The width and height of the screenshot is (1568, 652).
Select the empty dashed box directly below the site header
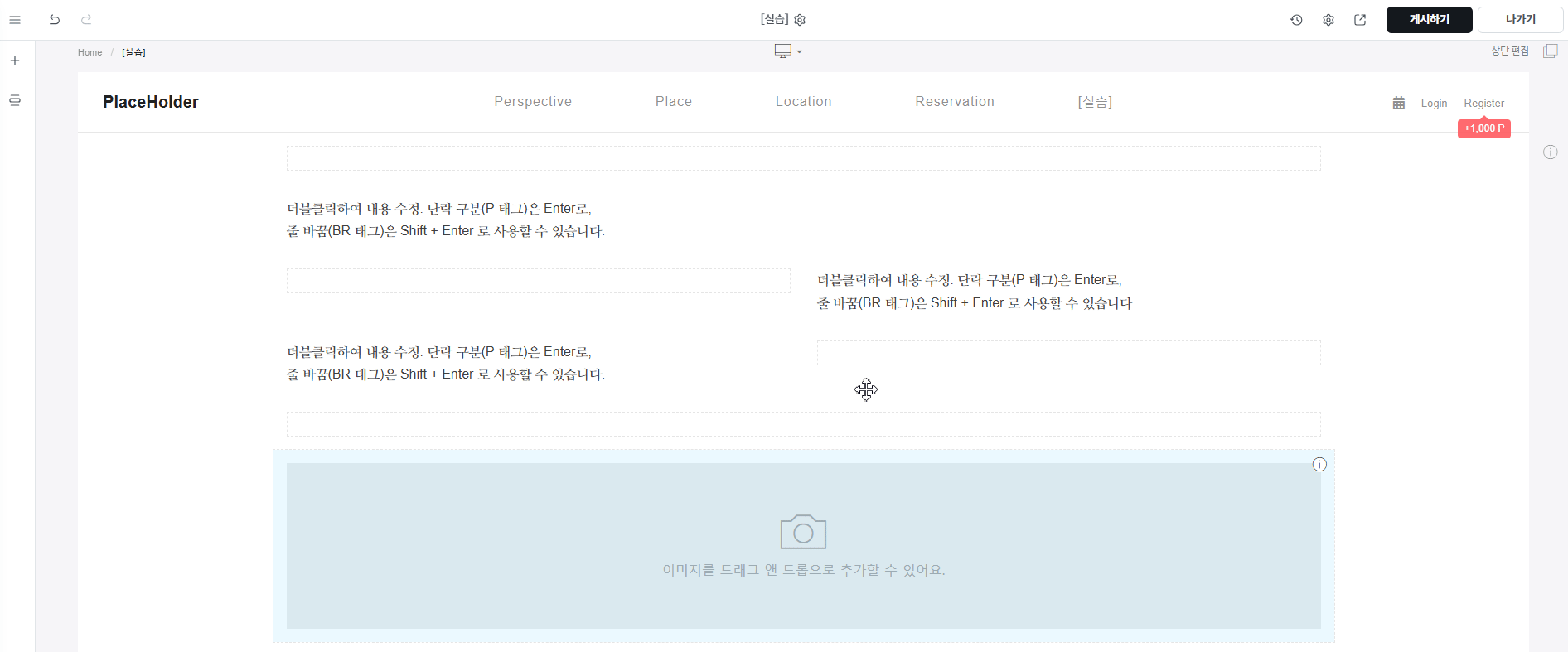coord(804,158)
